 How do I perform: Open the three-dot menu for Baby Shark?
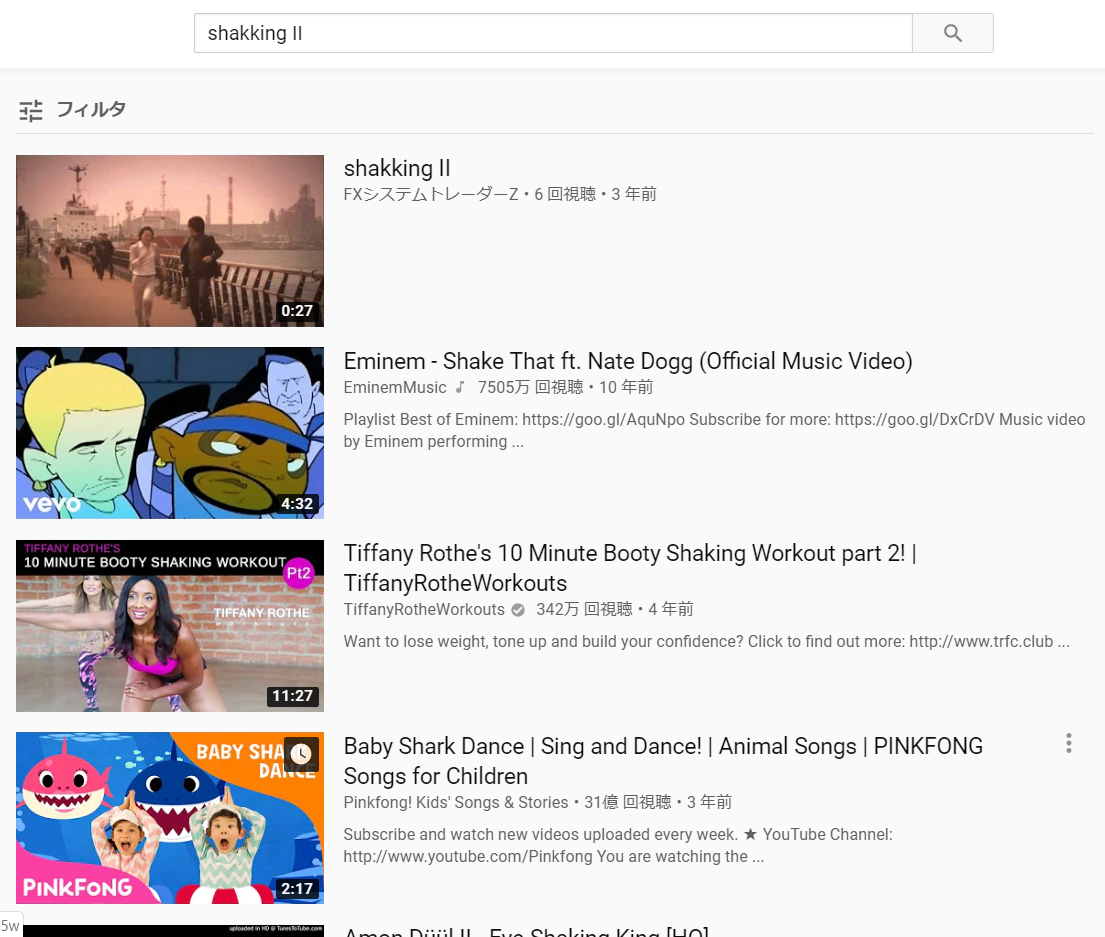point(1068,743)
